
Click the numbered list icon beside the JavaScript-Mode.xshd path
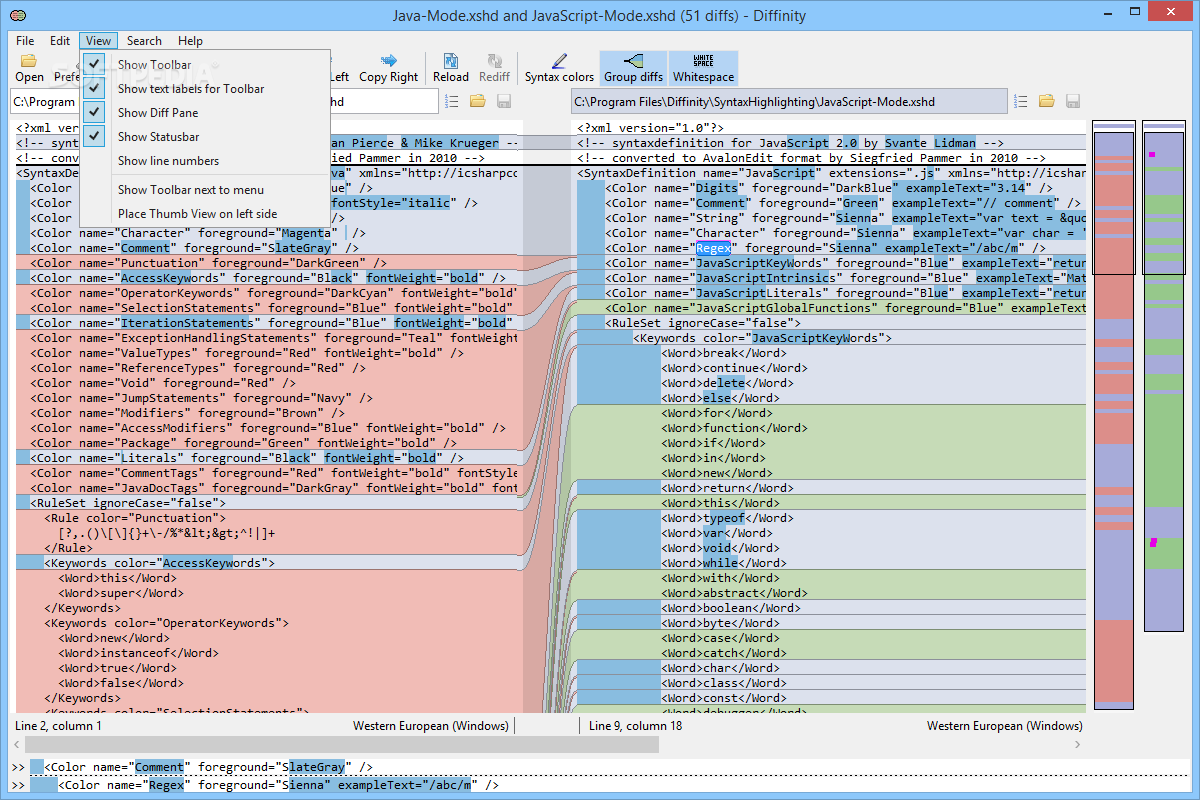click(x=1021, y=101)
